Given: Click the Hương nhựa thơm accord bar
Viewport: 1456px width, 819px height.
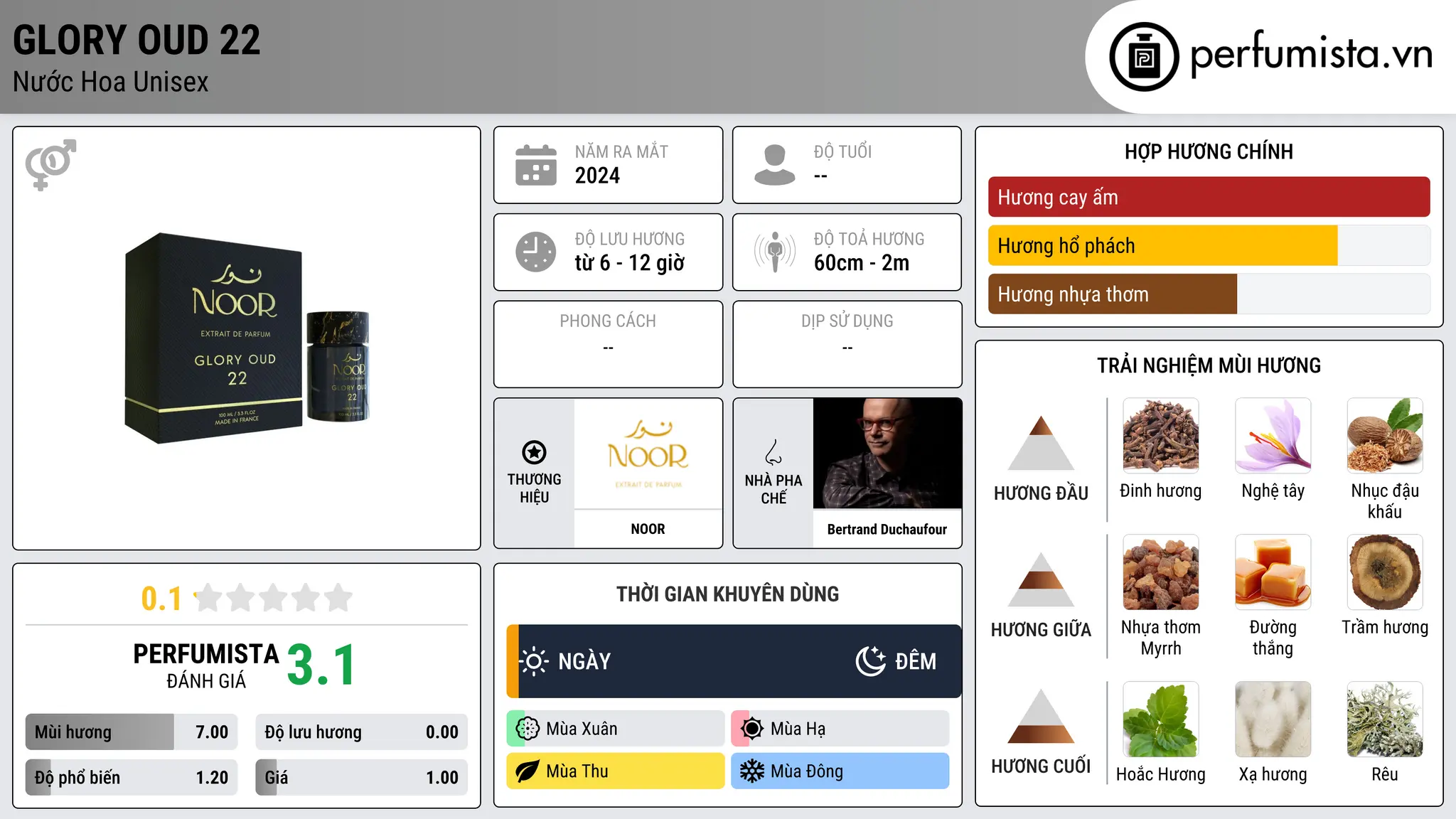Looking at the screenshot, I should point(1209,294).
